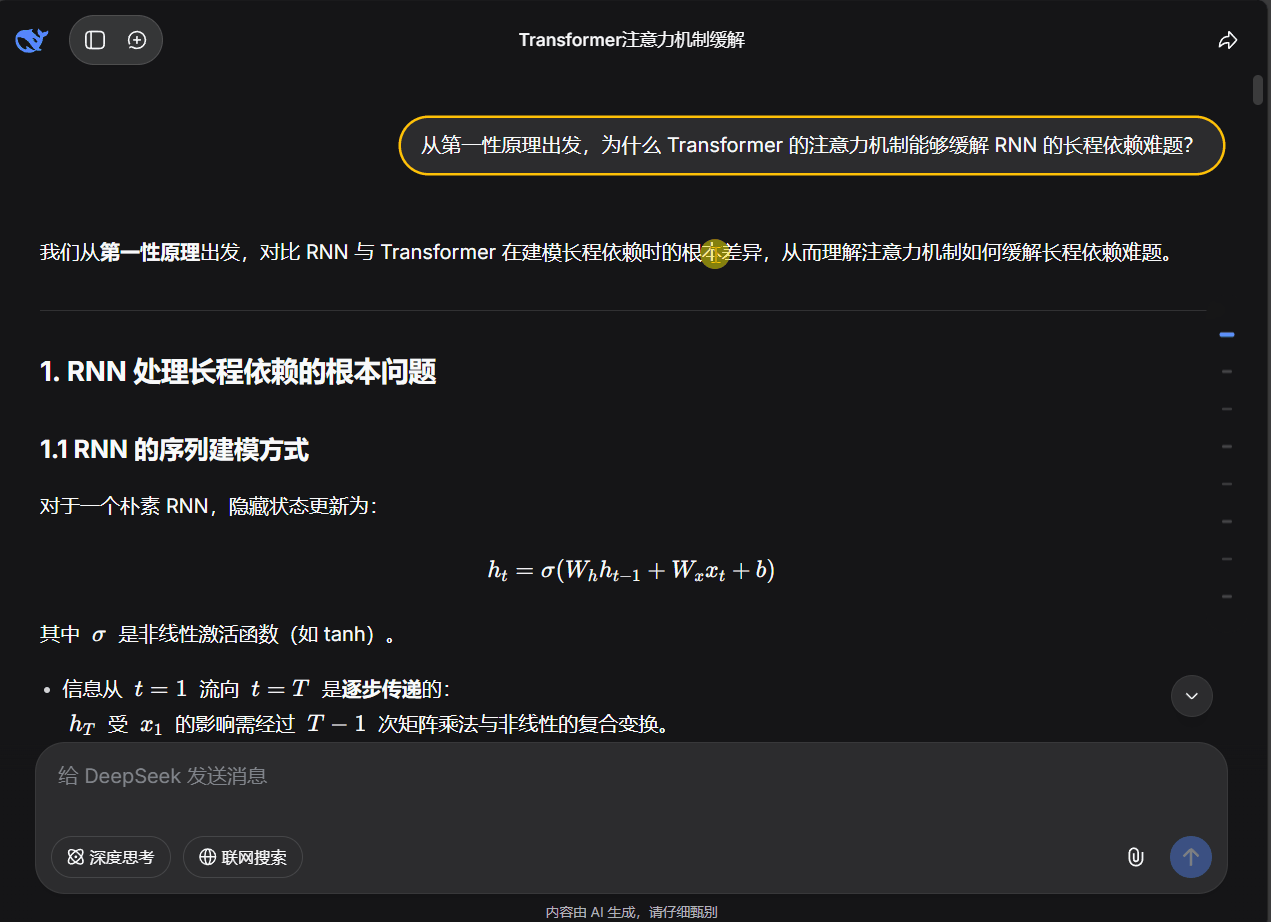Screen dimensions: 1271x922
Task: Start a new chat with the plus icon
Action: click(x=137, y=39)
